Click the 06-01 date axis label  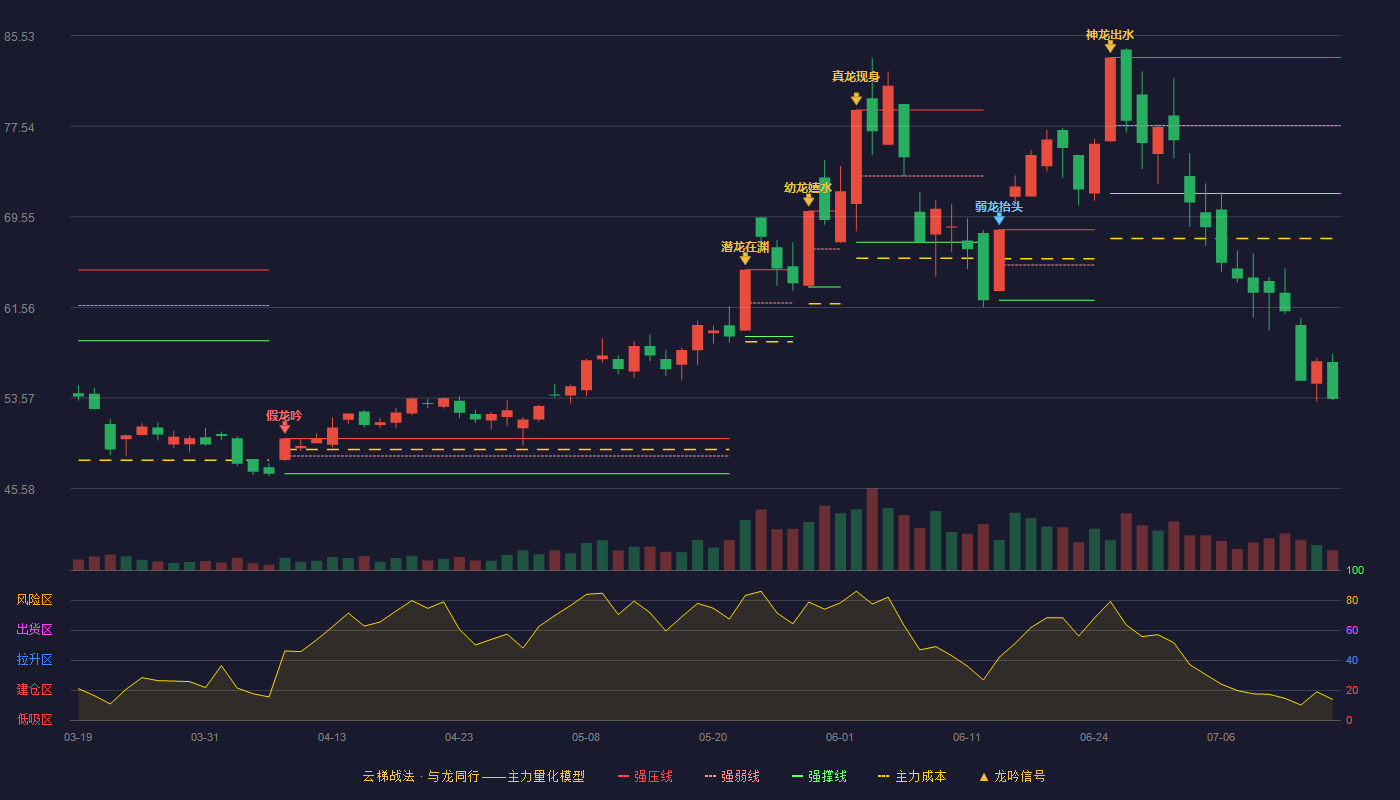coord(840,737)
